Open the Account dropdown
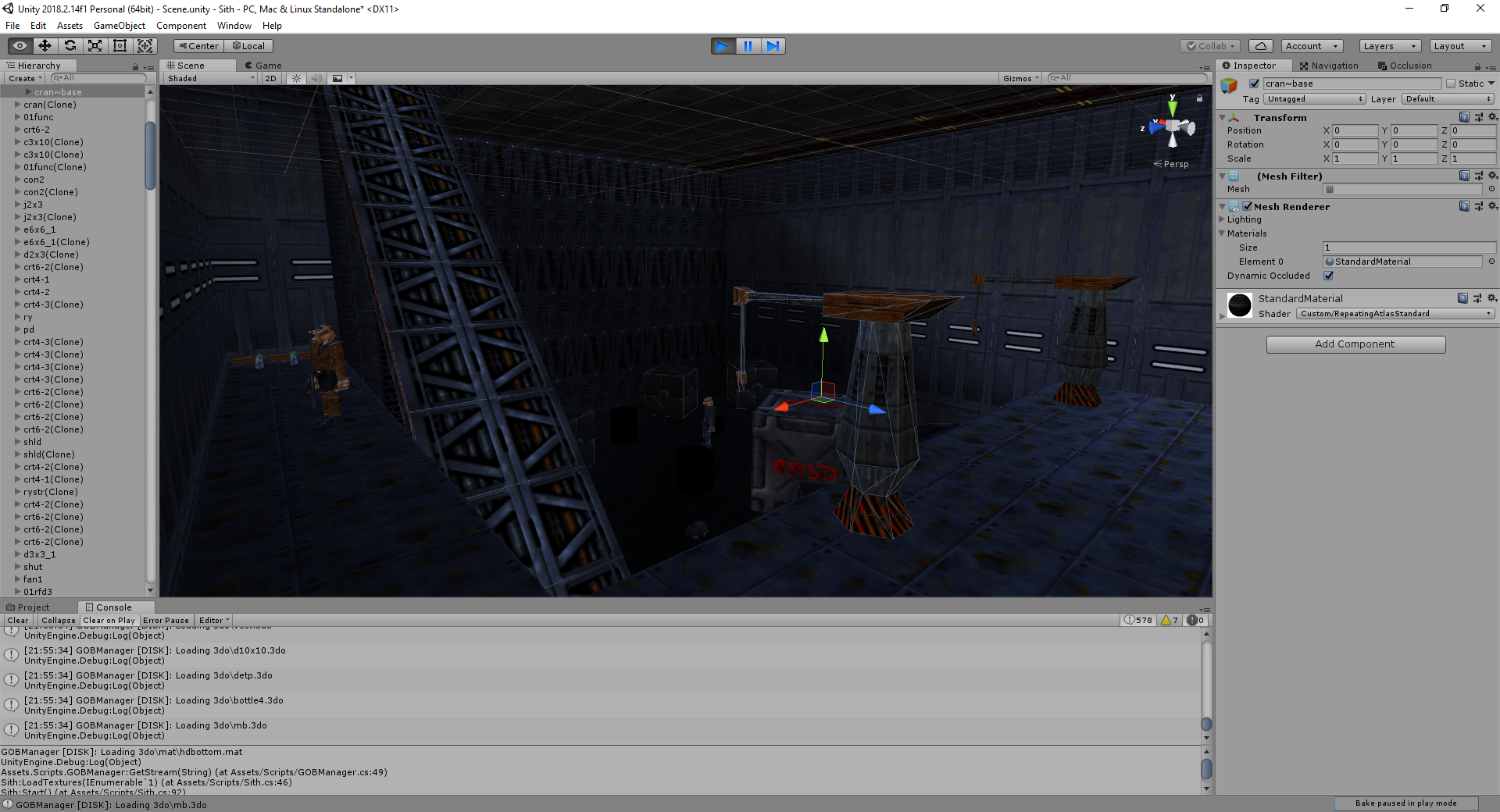This screenshot has height=812, width=1500. [x=1312, y=46]
